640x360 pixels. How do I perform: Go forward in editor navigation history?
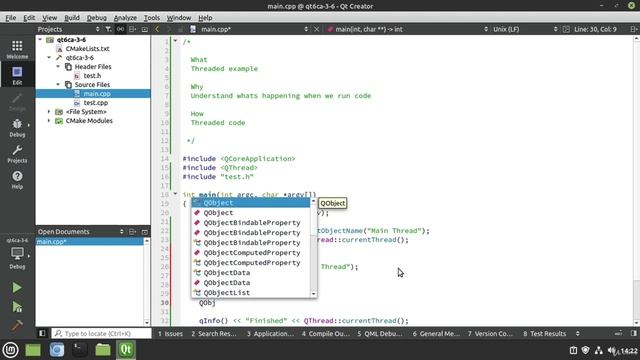[168, 29]
